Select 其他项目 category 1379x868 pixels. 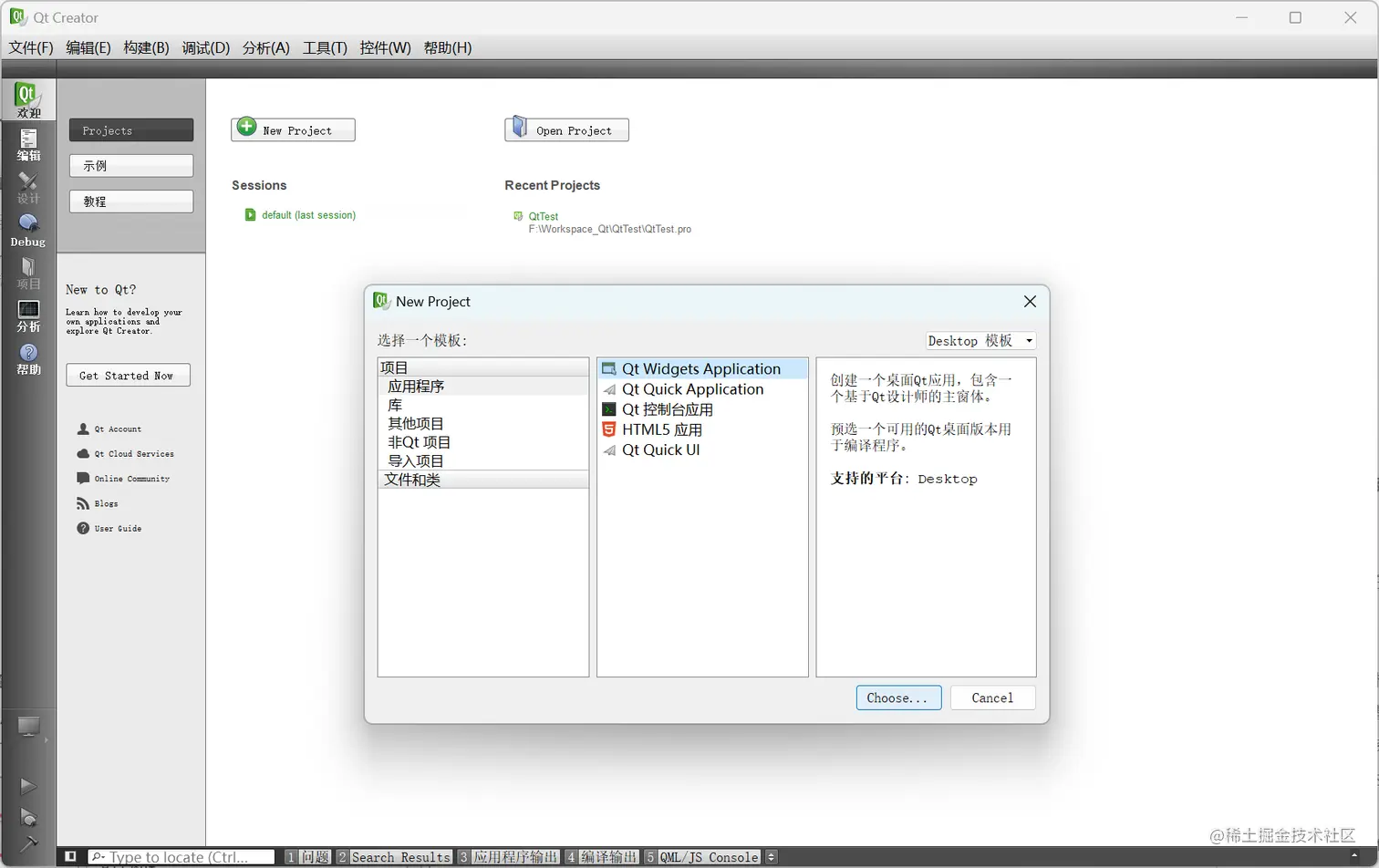click(483, 423)
